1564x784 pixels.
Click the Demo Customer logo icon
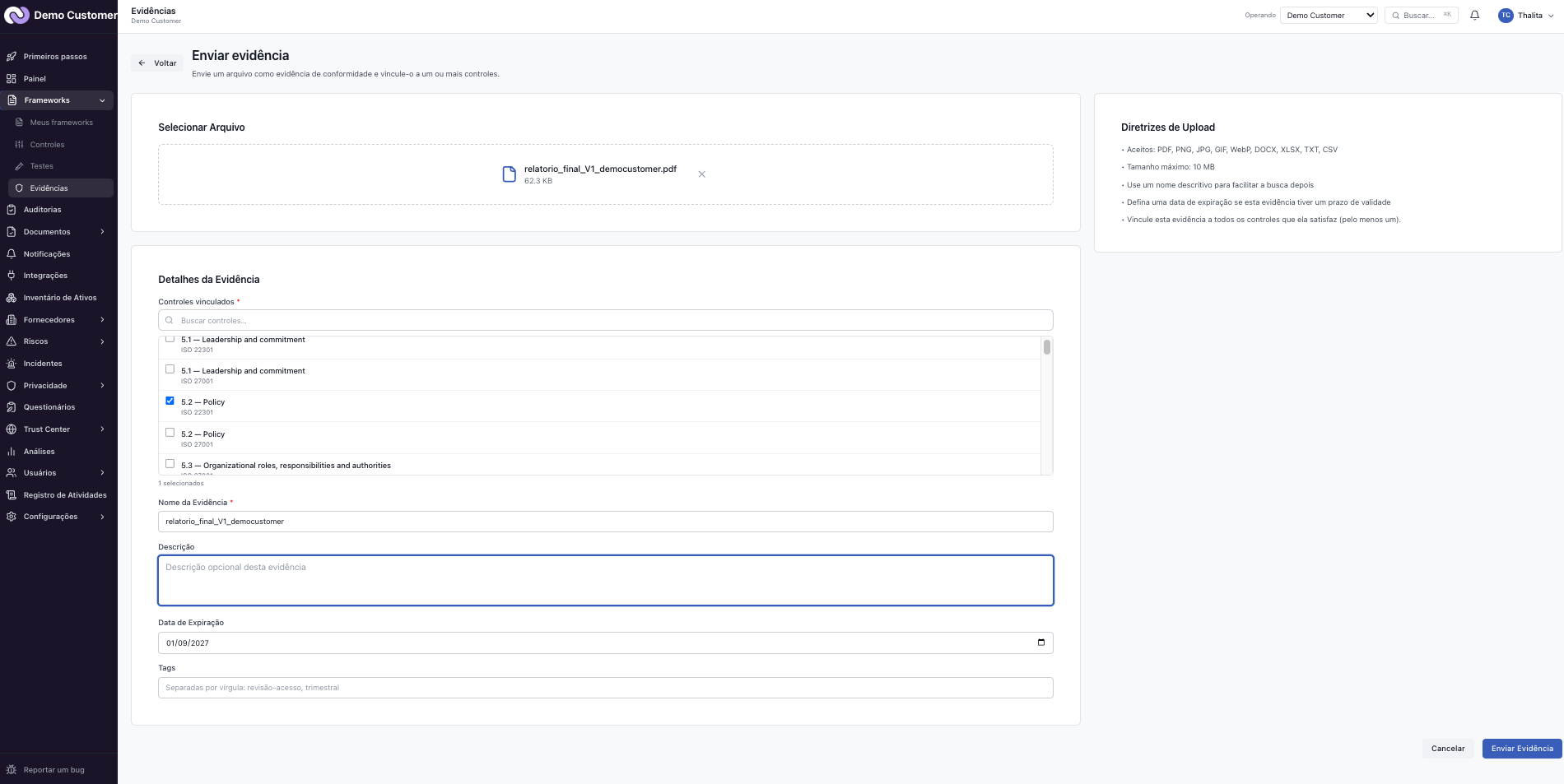pos(16,16)
